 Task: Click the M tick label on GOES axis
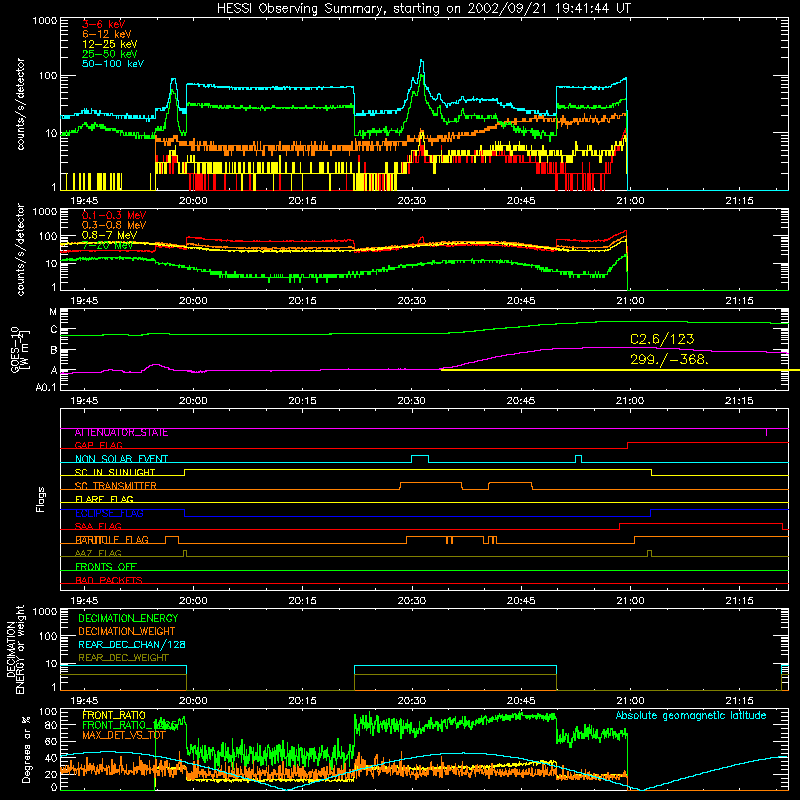53,312
